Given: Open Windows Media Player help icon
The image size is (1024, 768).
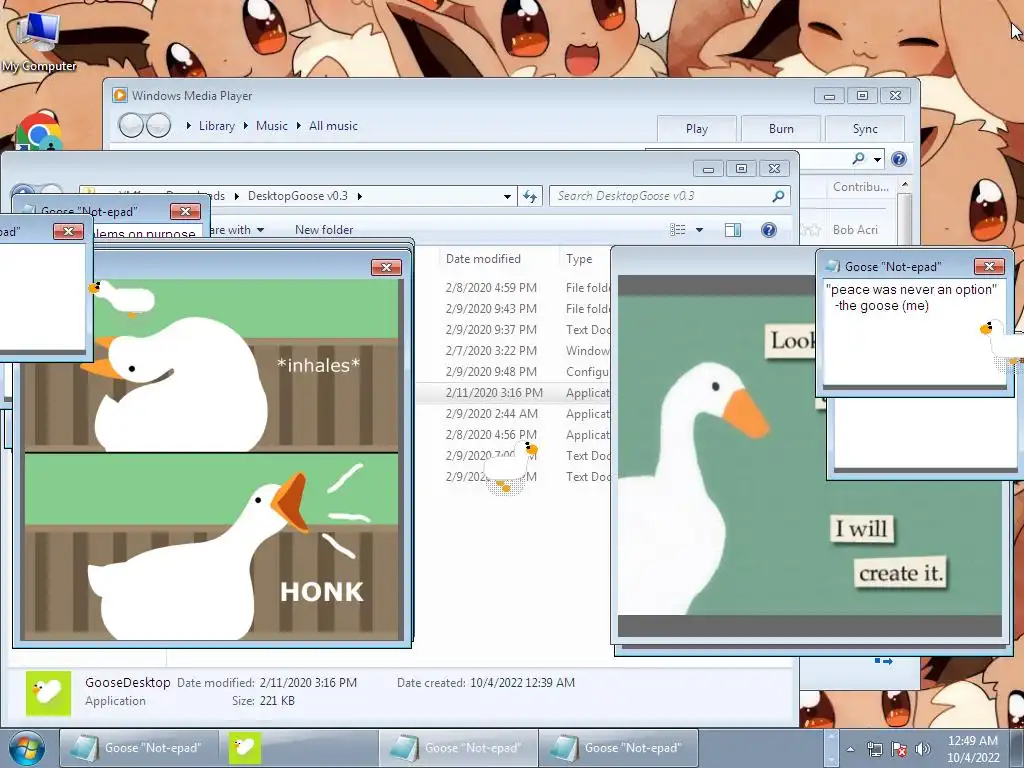Looking at the screenshot, I should click(x=899, y=159).
